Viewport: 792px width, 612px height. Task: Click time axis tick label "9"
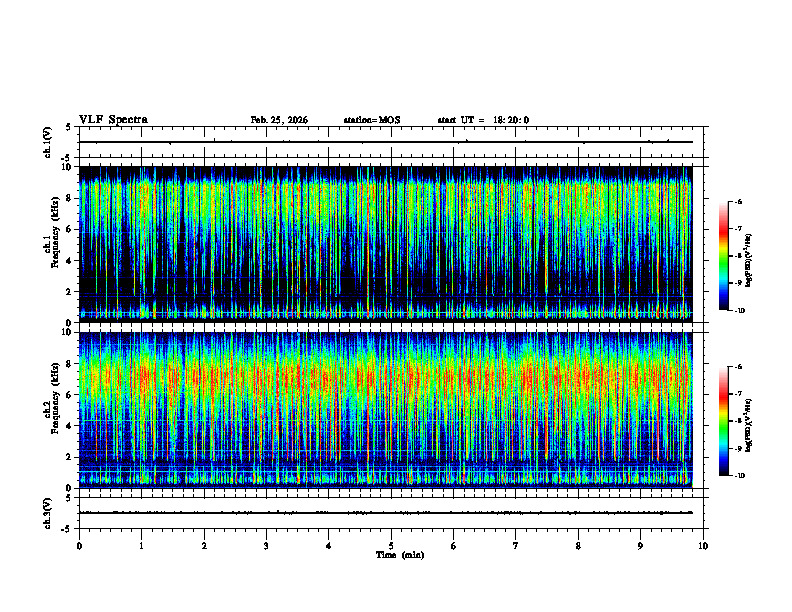(x=640, y=546)
